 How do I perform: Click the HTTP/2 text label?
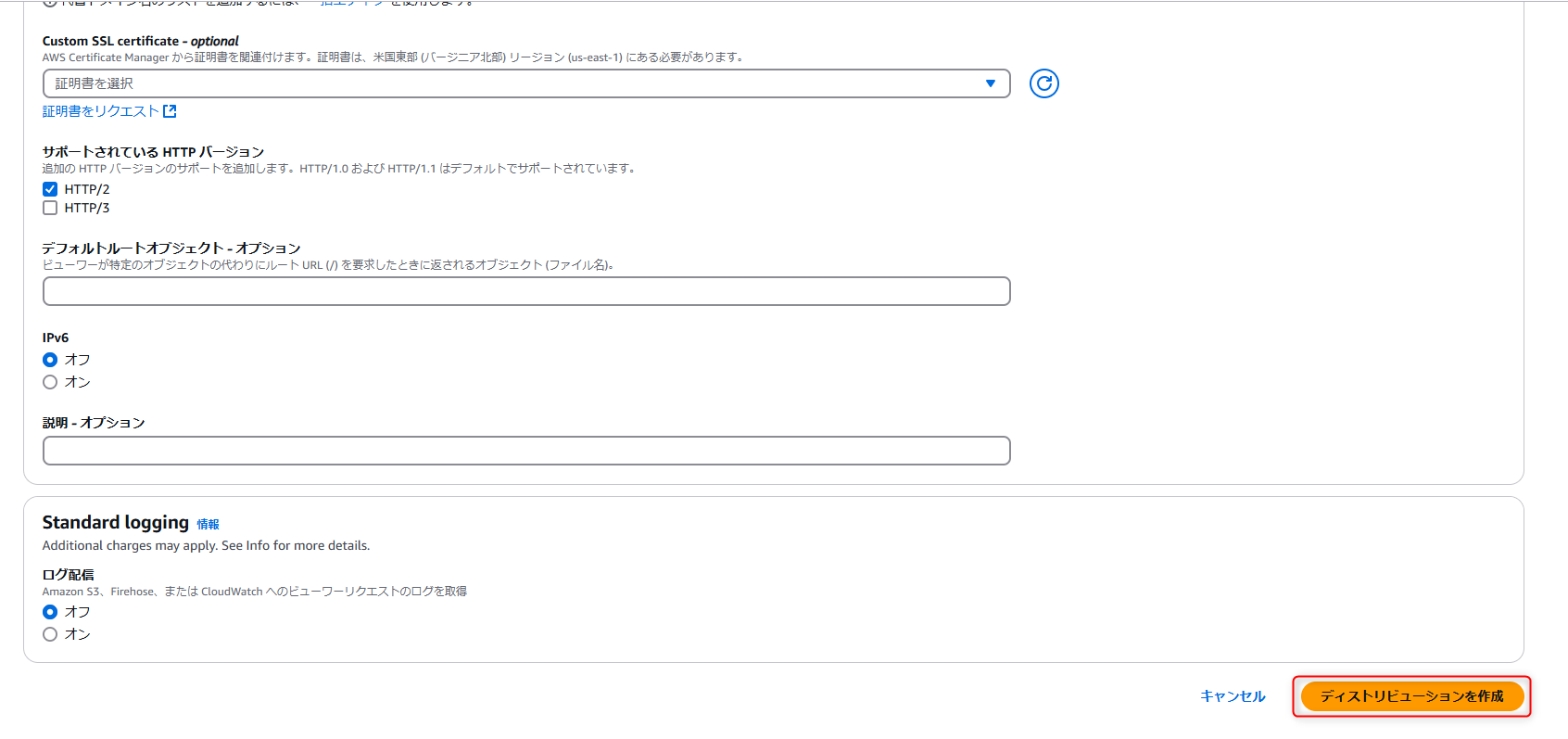coord(87,189)
